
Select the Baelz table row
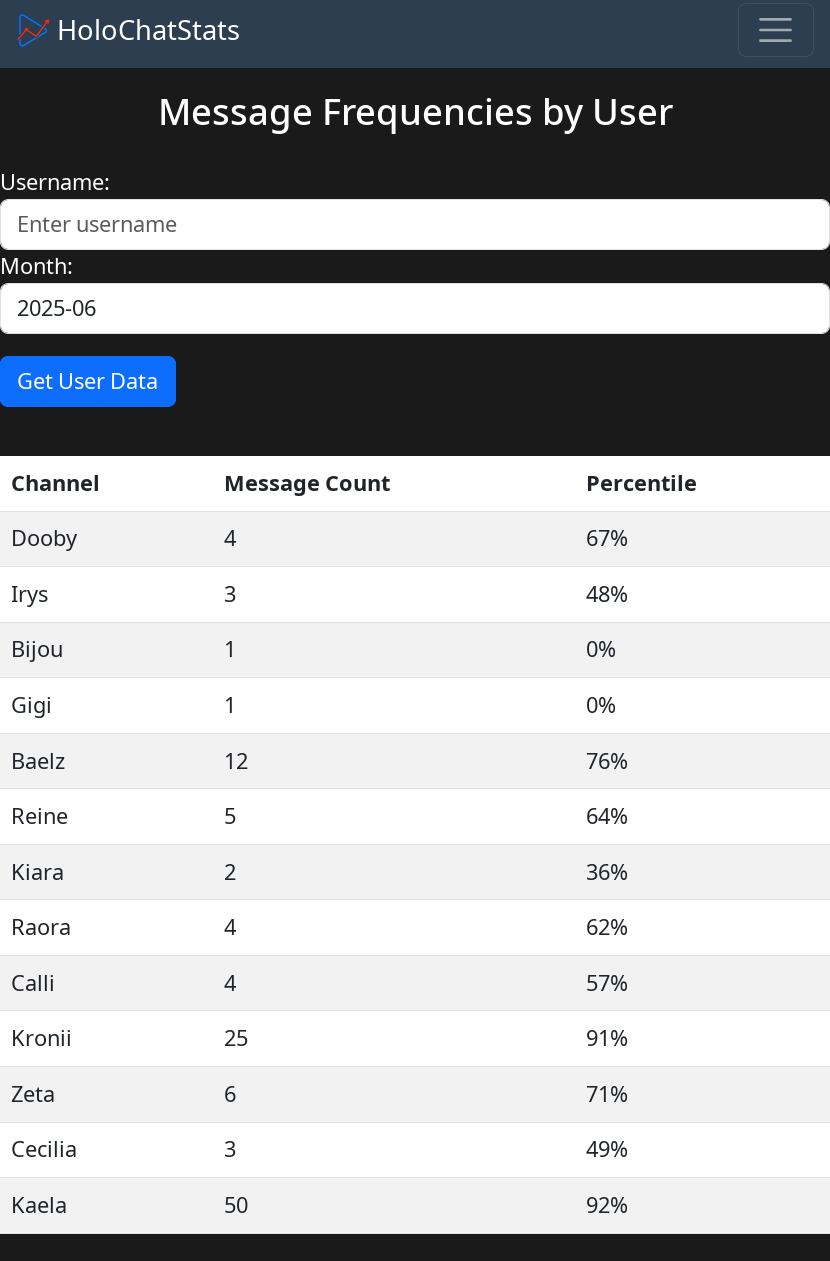(x=415, y=761)
